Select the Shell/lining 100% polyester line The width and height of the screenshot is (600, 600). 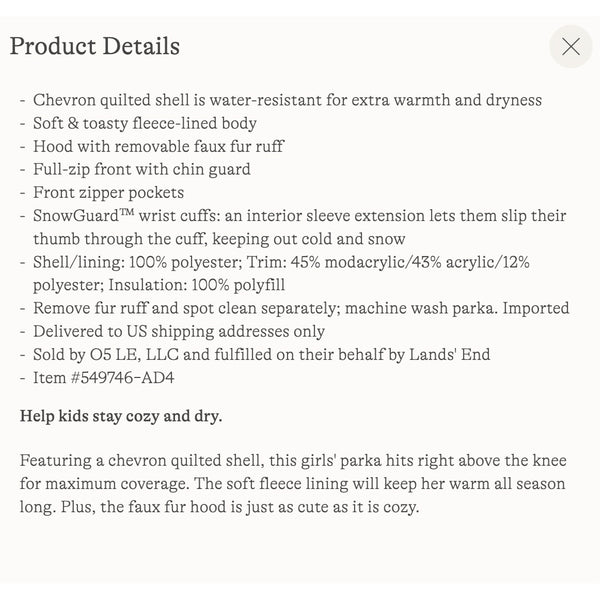[x=281, y=262]
